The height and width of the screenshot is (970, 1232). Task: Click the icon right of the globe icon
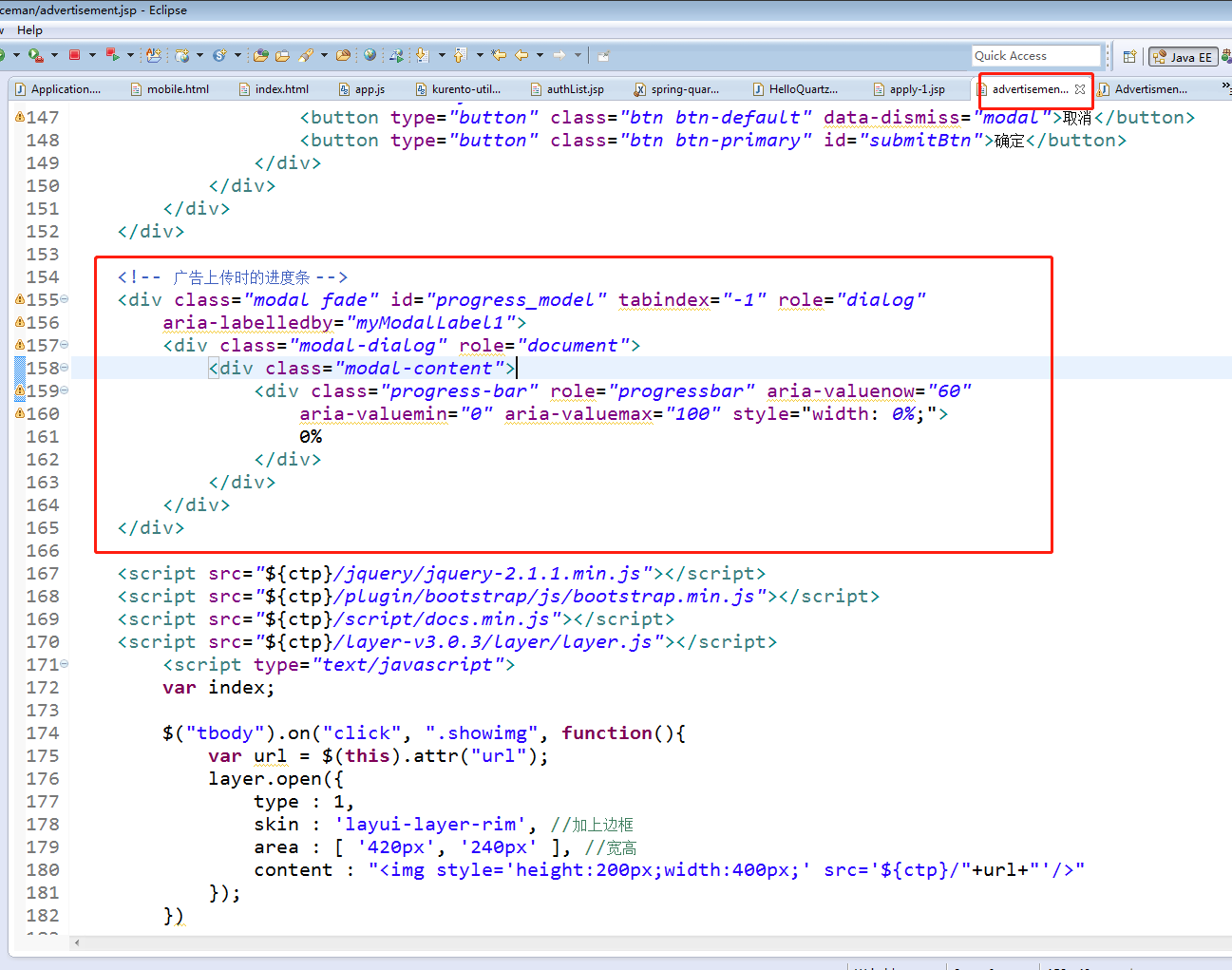coord(396,55)
